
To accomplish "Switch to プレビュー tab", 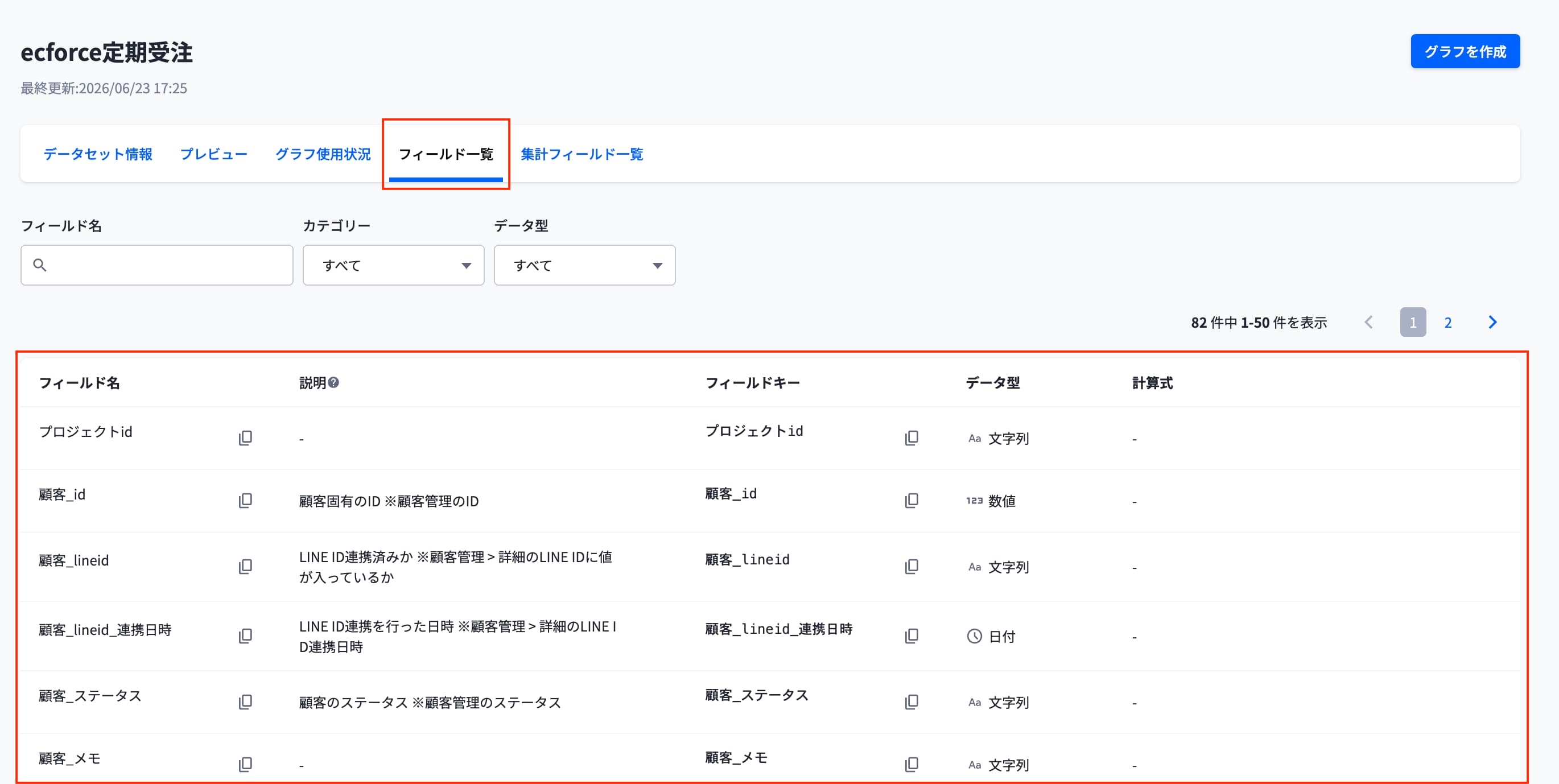I will click(x=213, y=154).
